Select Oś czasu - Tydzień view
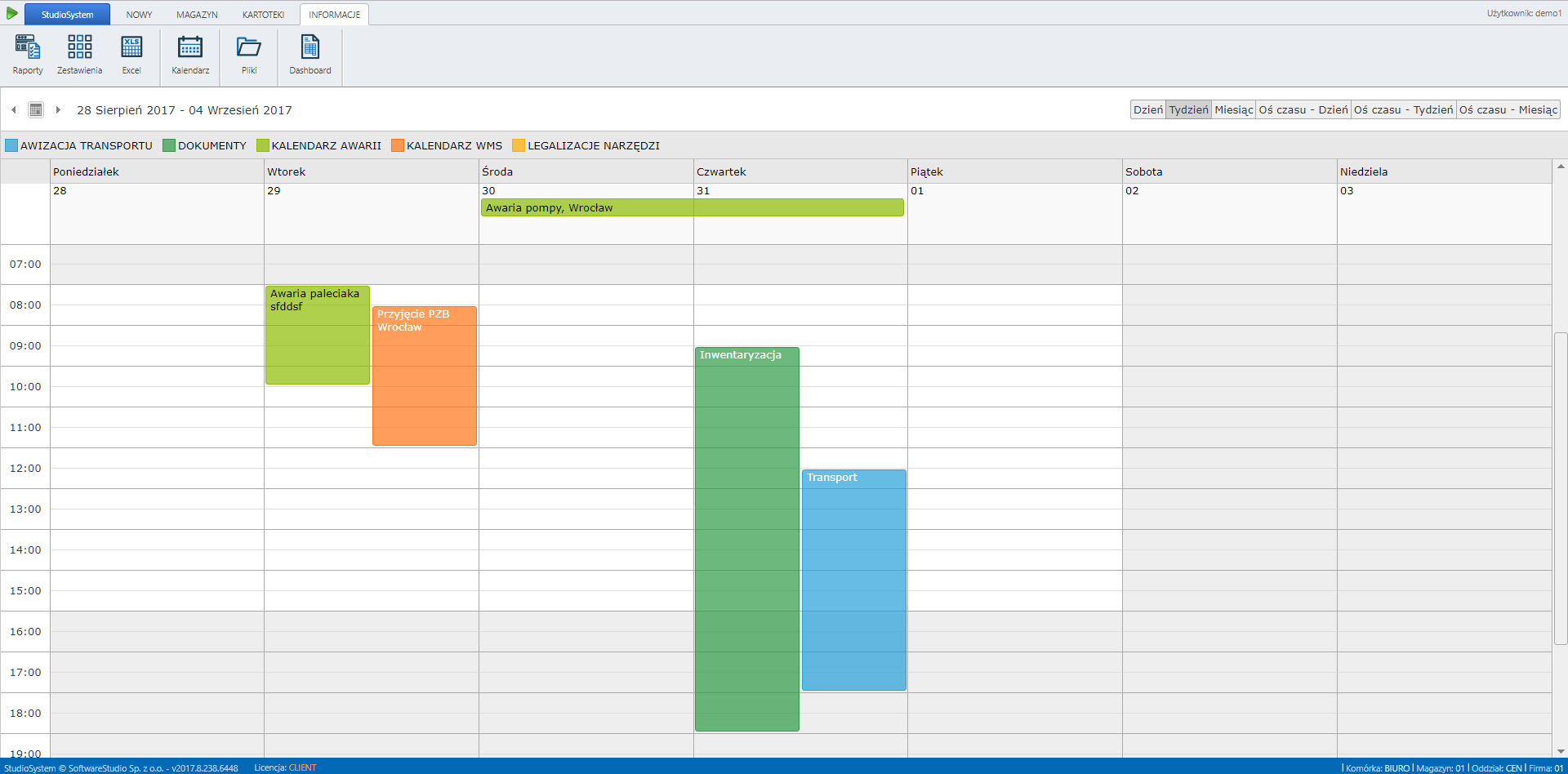 tap(1404, 109)
